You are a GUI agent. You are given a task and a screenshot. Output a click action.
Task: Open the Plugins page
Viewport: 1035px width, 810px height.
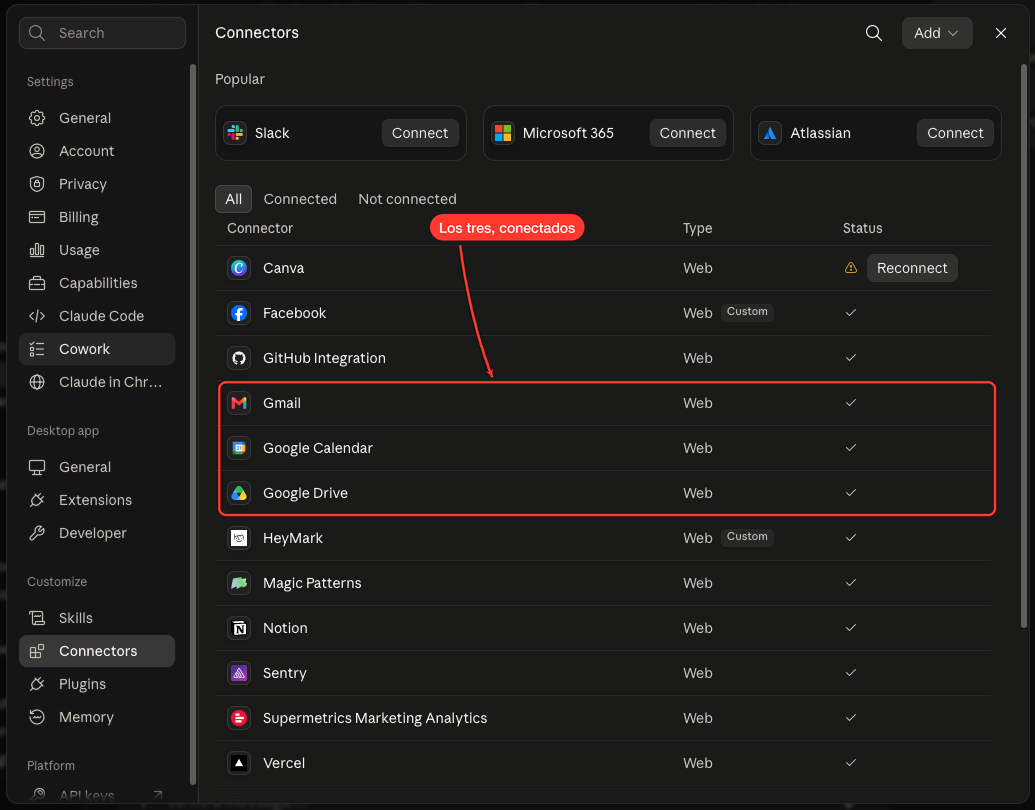tap(97, 685)
